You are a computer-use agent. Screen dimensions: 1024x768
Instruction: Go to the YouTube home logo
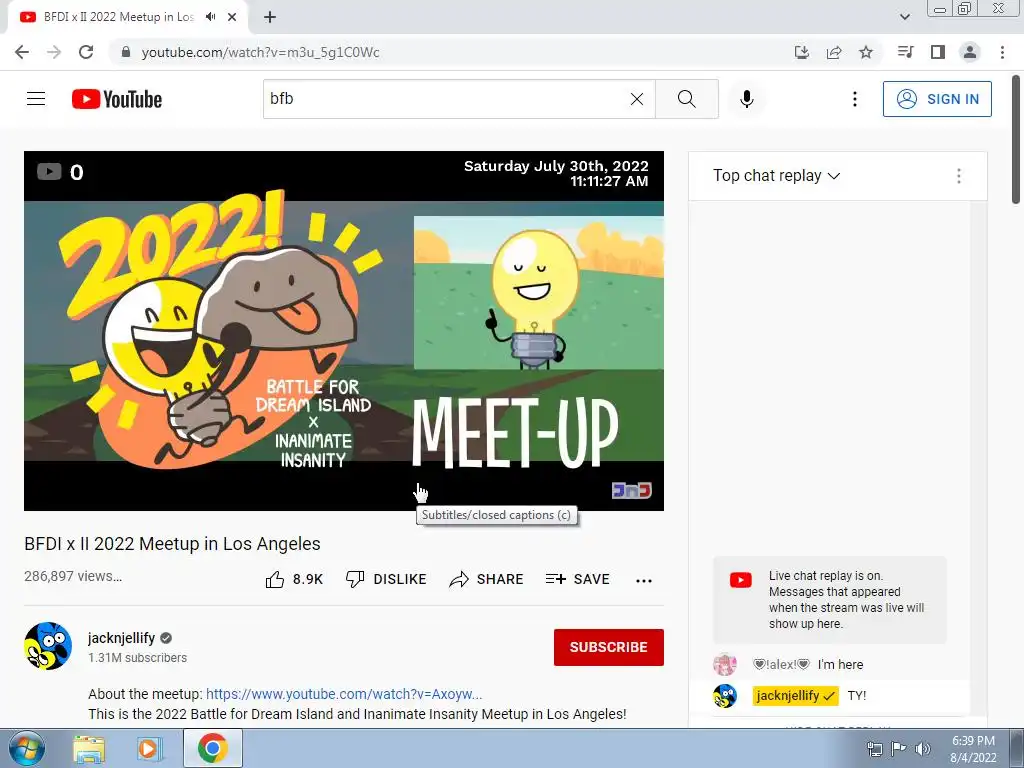(x=117, y=99)
